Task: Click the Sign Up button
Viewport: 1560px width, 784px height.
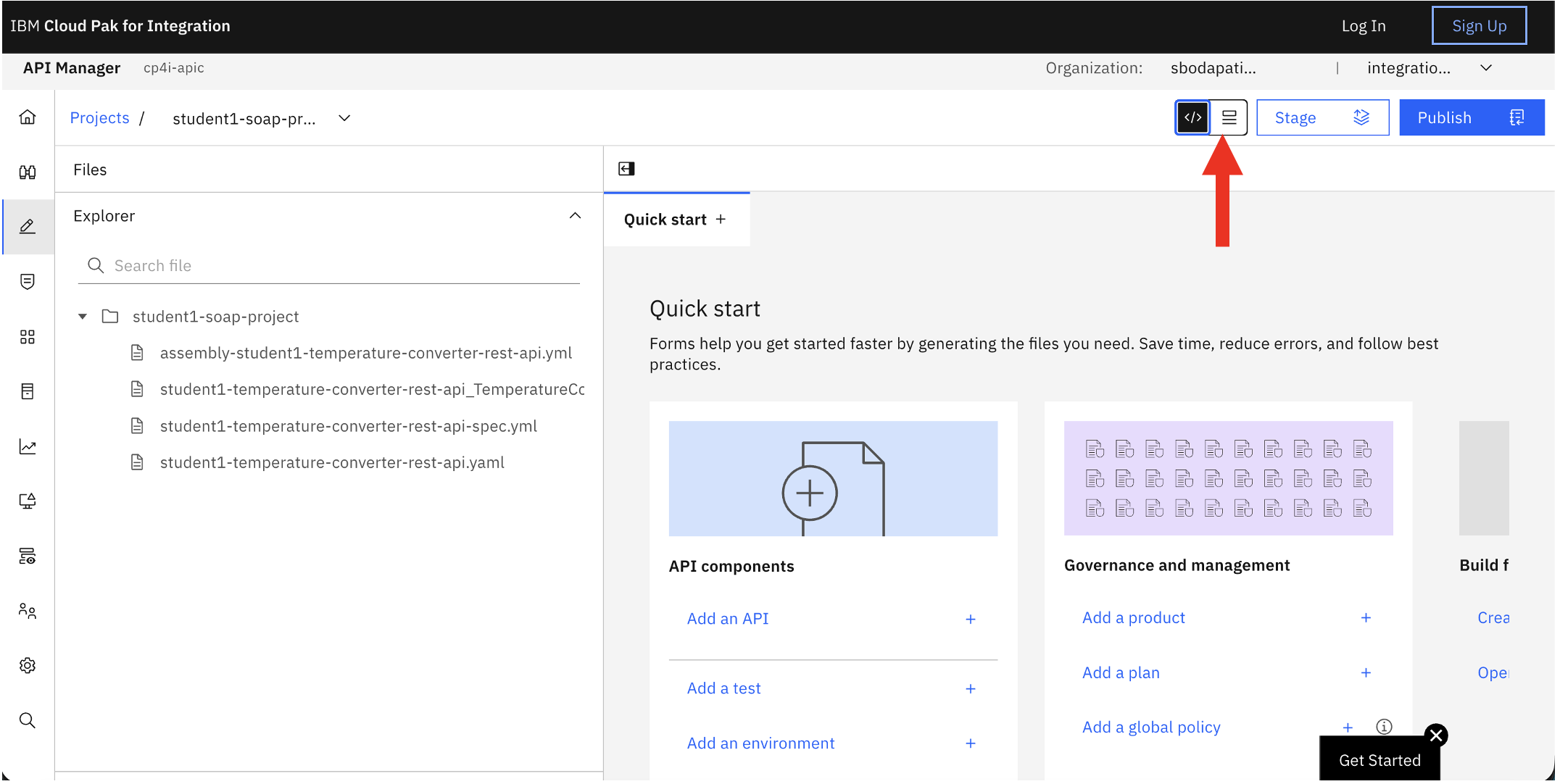Action: (x=1480, y=26)
